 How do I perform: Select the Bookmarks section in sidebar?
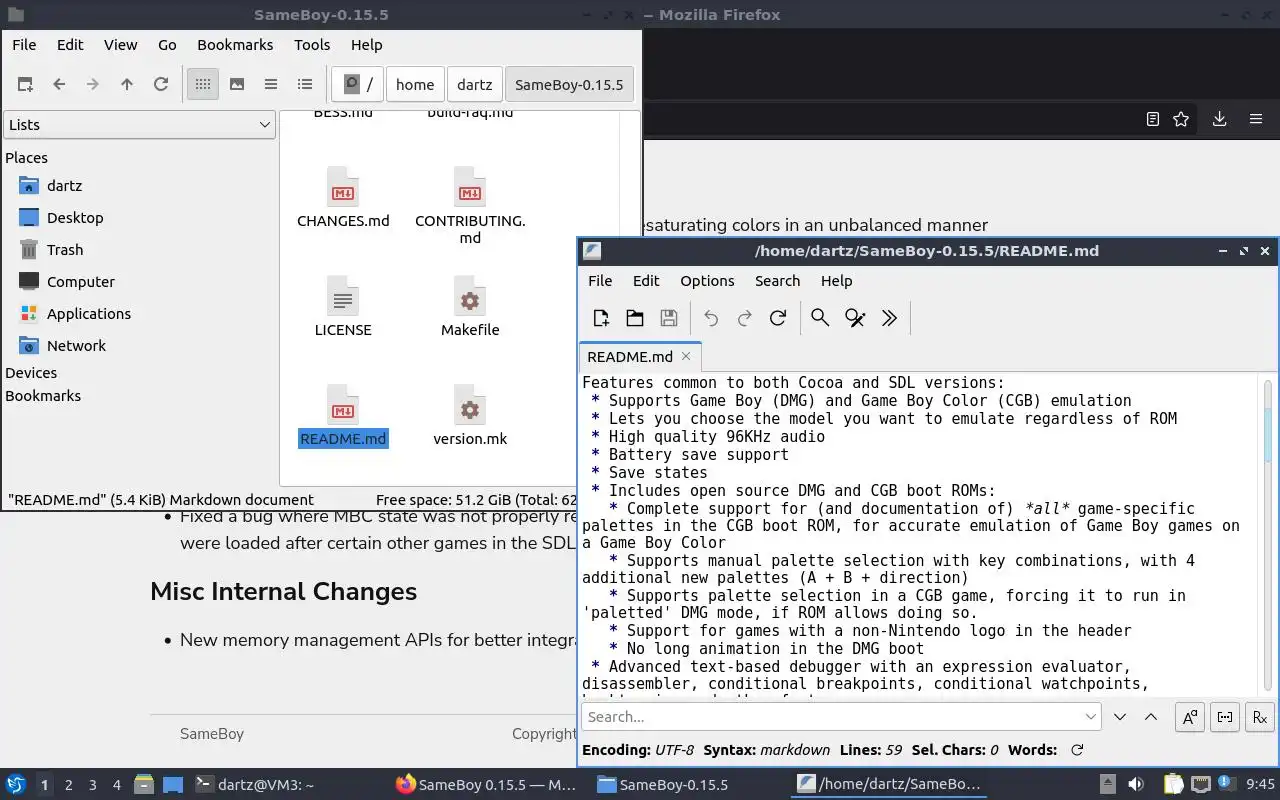(43, 396)
